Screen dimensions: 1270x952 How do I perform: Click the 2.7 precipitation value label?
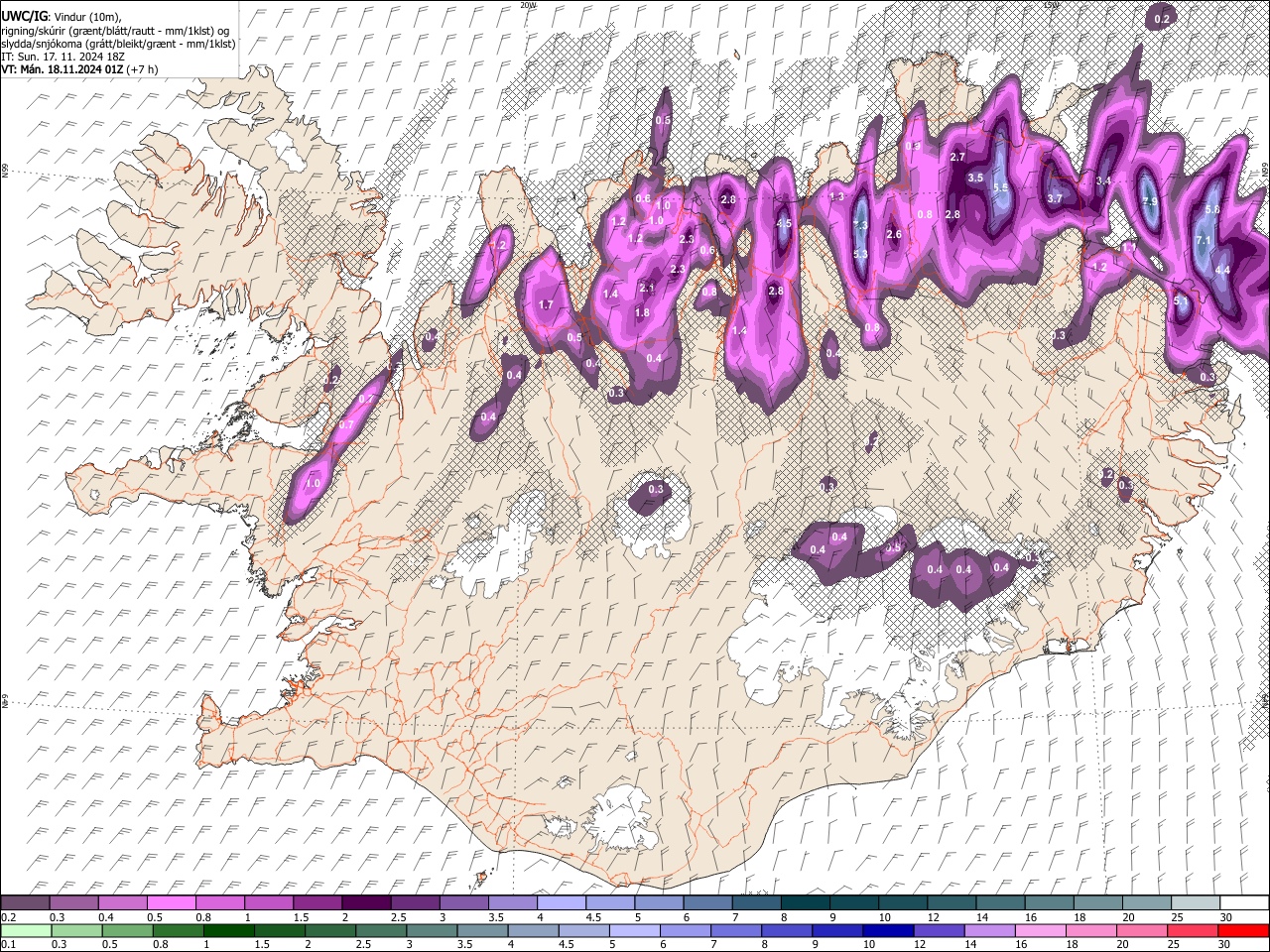957,157
